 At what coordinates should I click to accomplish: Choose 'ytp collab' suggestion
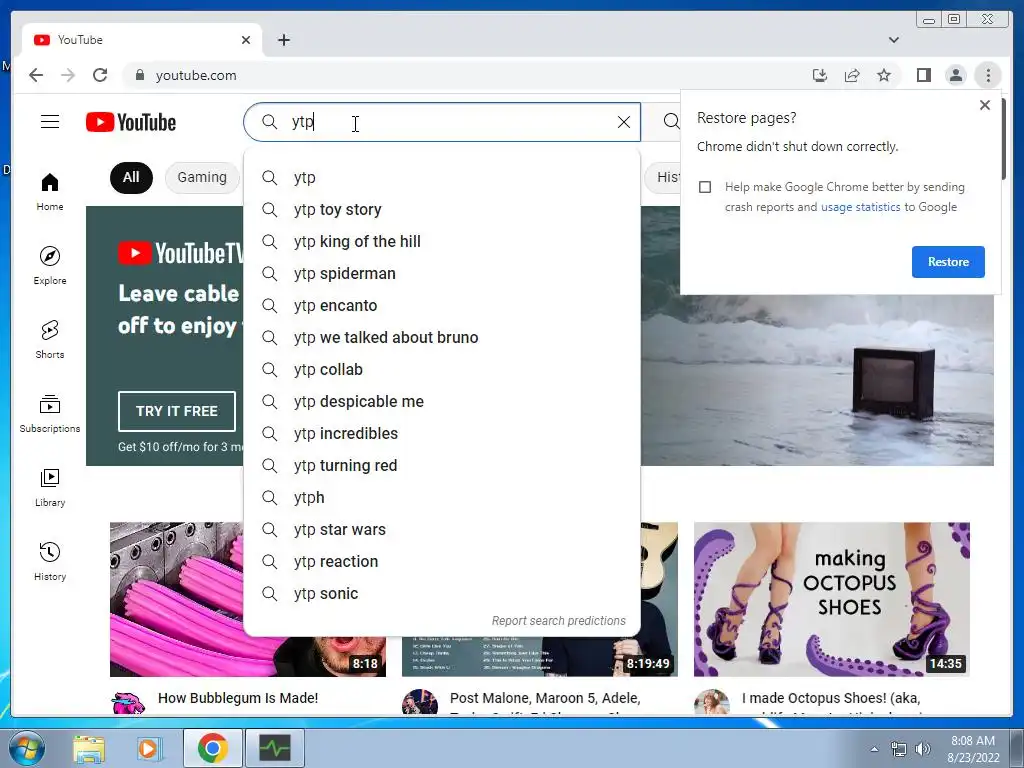pyautogui.click(x=441, y=370)
